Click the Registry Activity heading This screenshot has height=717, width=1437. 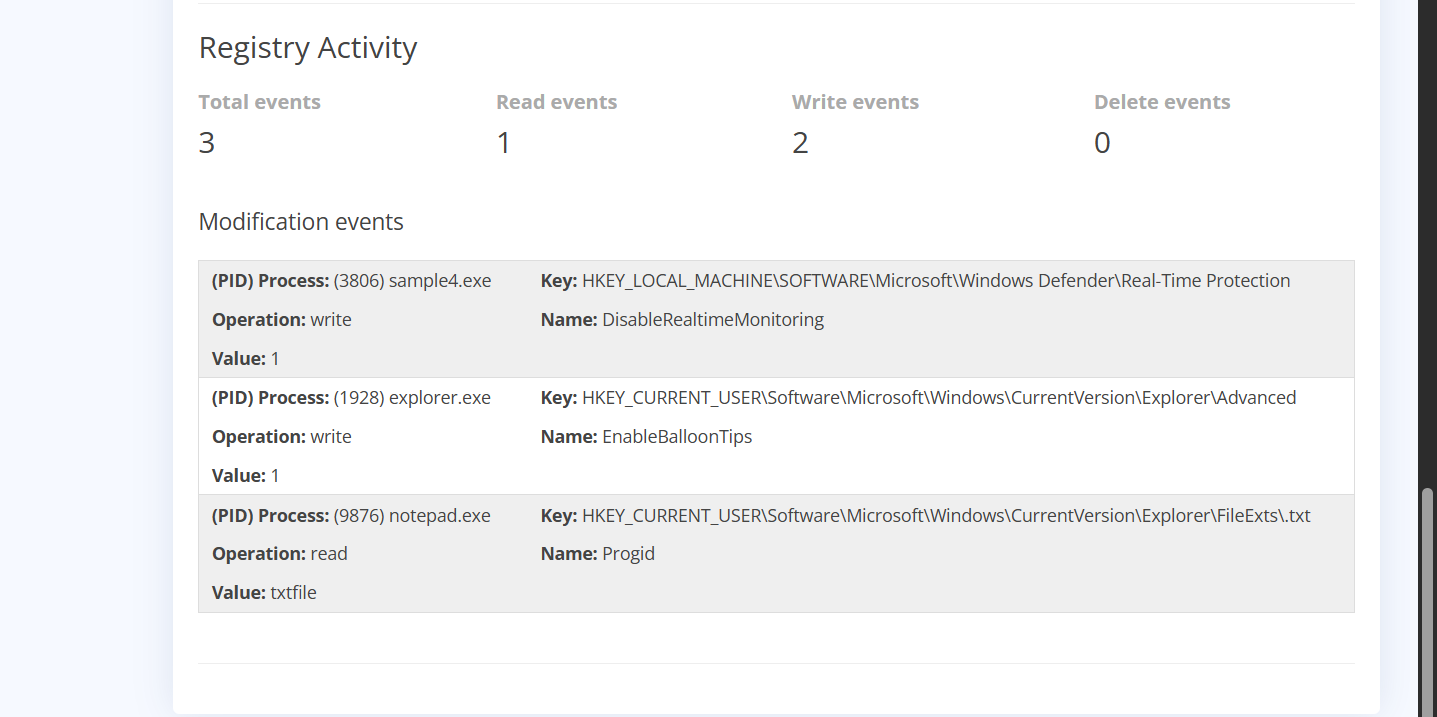[308, 48]
